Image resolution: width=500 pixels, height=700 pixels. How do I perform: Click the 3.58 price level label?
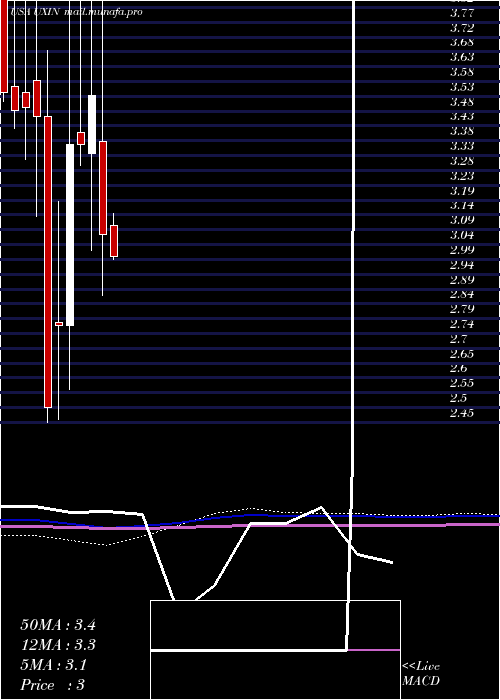462,72
